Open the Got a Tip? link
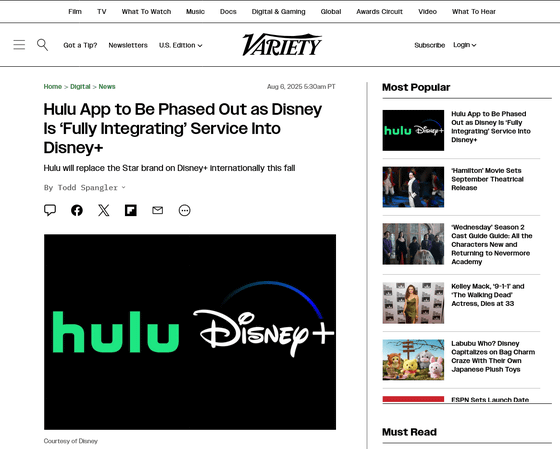The height and width of the screenshot is (449, 560). [x=80, y=45]
